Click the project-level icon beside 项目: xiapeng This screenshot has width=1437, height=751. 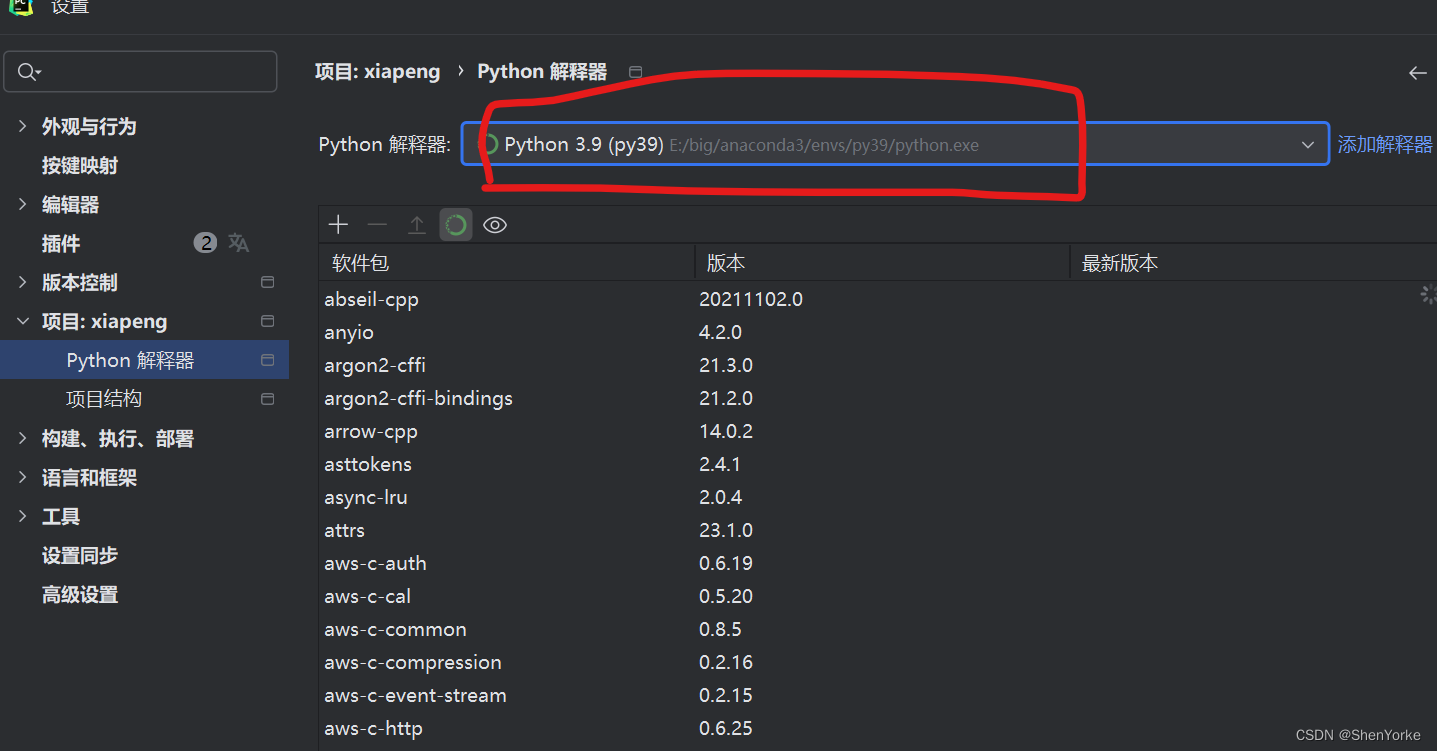pyautogui.click(x=268, y=321)
